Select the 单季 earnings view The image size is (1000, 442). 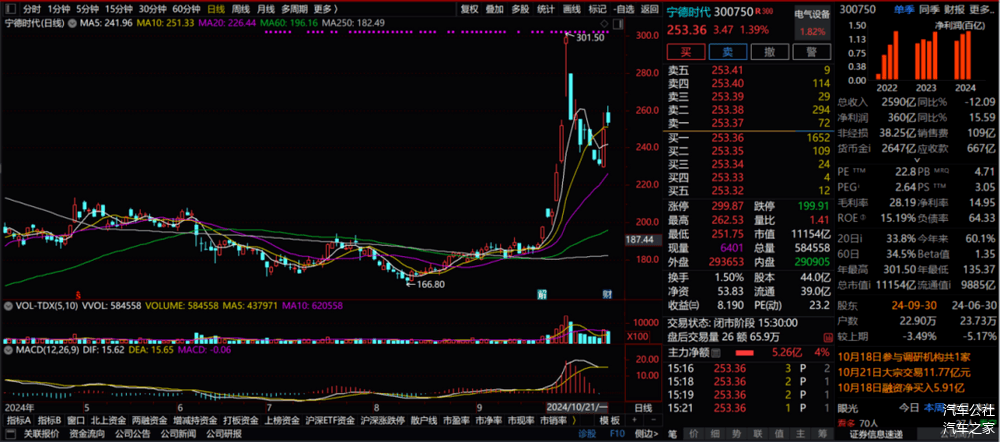tap(903, 10)
